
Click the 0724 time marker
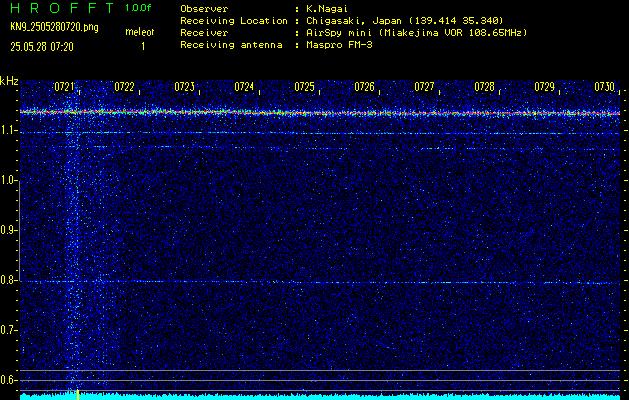244,87
